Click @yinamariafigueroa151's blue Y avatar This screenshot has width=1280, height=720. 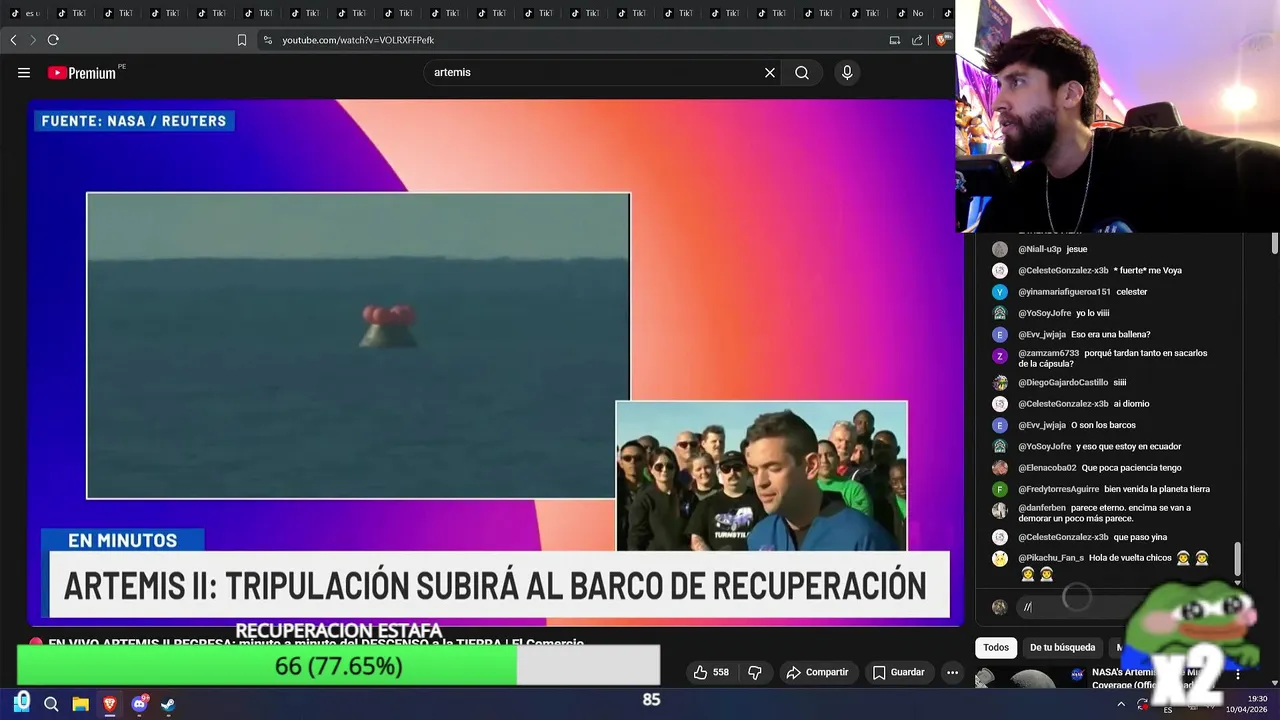999,292
